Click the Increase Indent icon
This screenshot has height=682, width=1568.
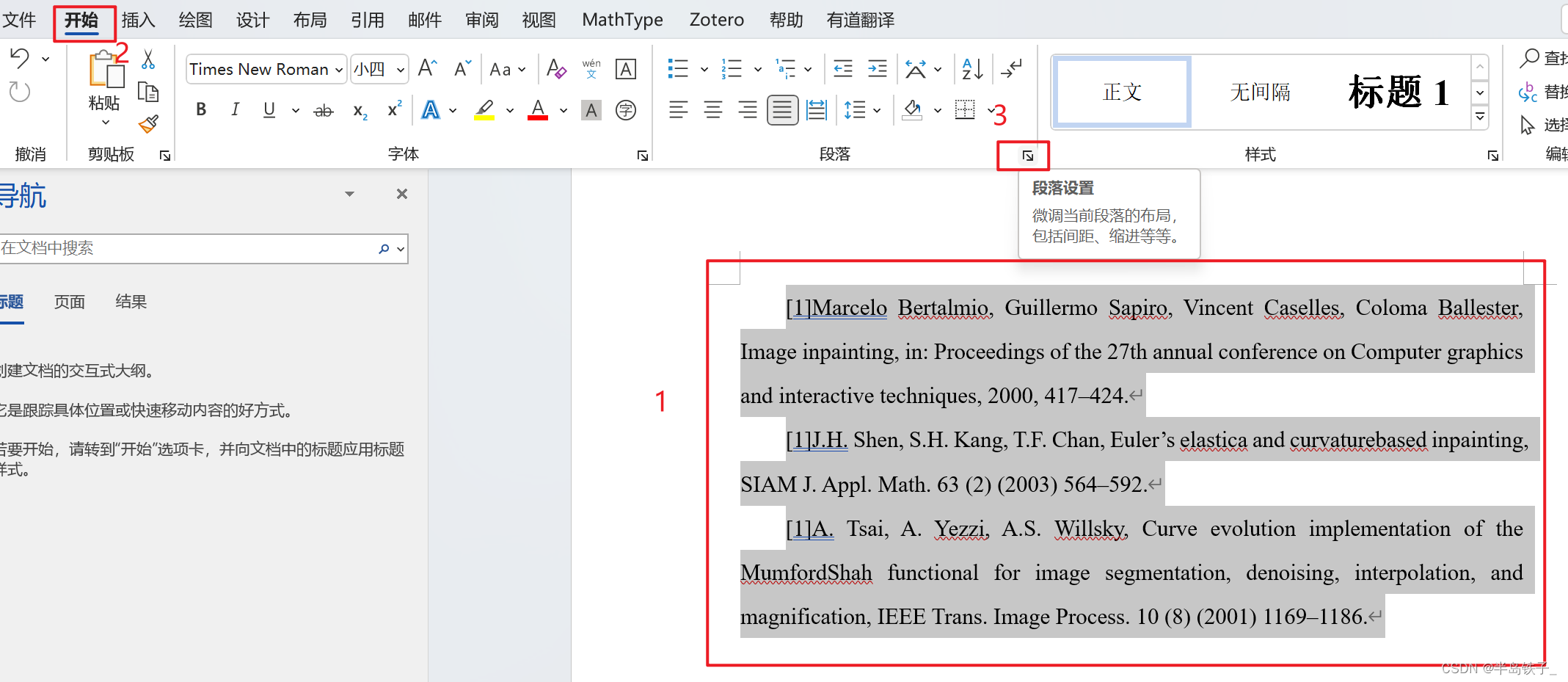[878, 69]
